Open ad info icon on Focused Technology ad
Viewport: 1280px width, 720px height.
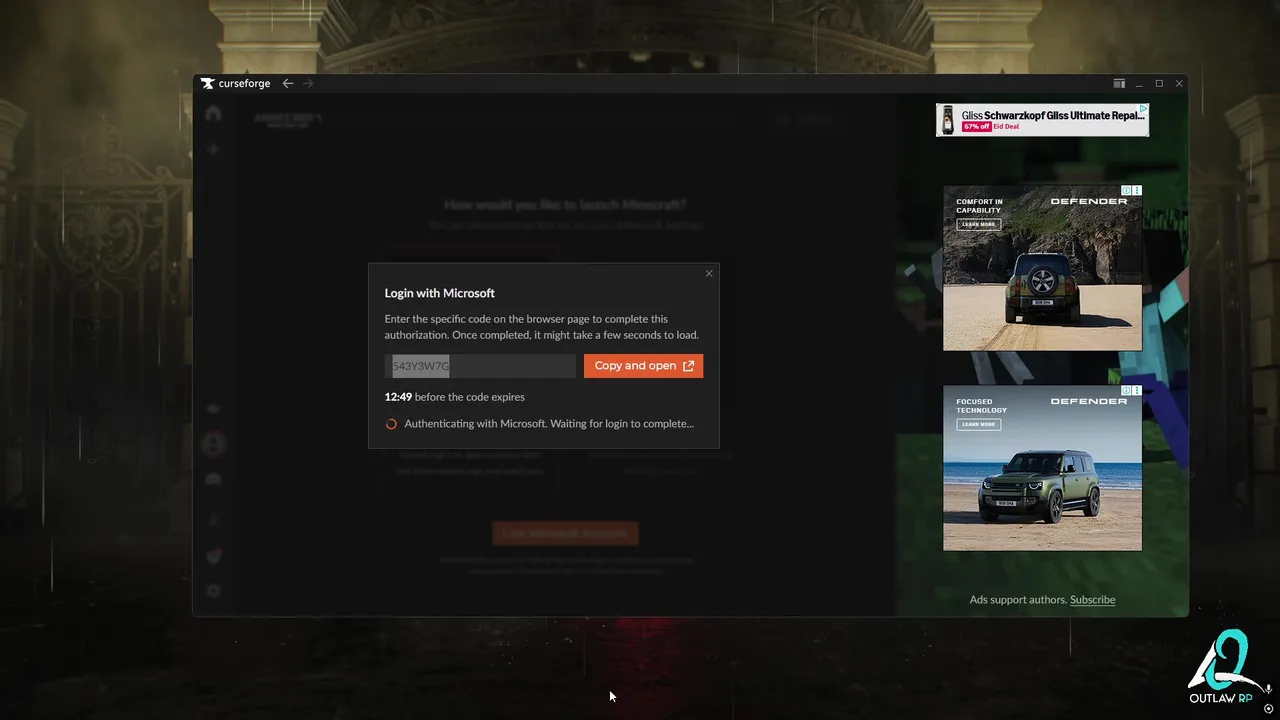pyautogui.click(x=1126, y=390)
